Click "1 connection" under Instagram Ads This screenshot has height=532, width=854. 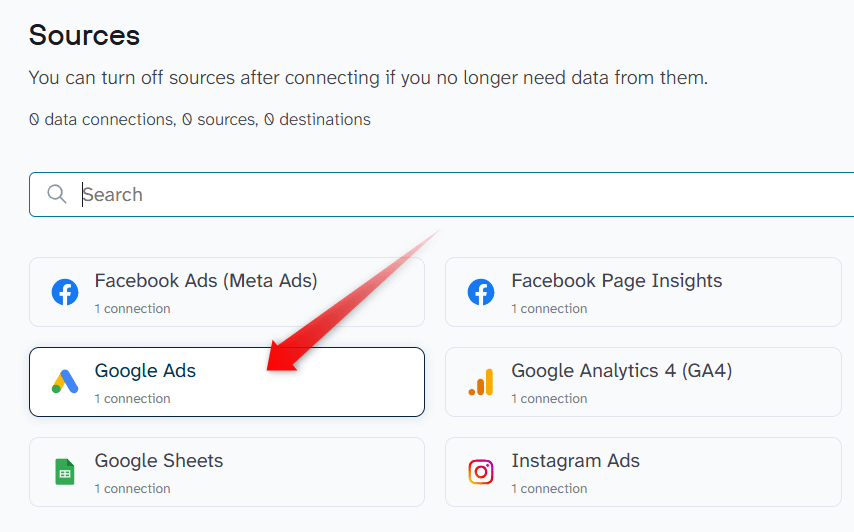point(549,489)
